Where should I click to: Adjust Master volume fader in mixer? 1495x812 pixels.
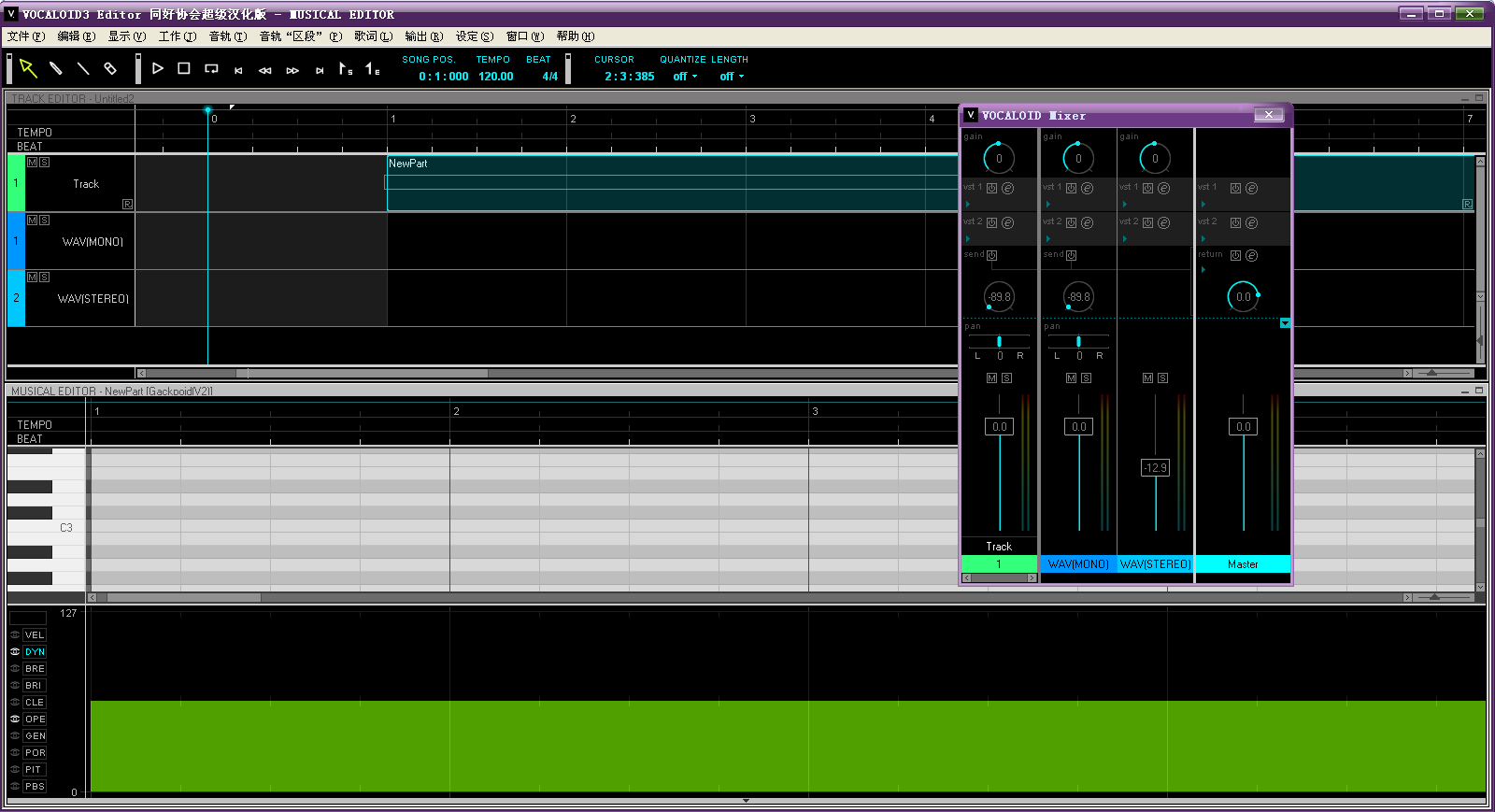point(1243,427)
